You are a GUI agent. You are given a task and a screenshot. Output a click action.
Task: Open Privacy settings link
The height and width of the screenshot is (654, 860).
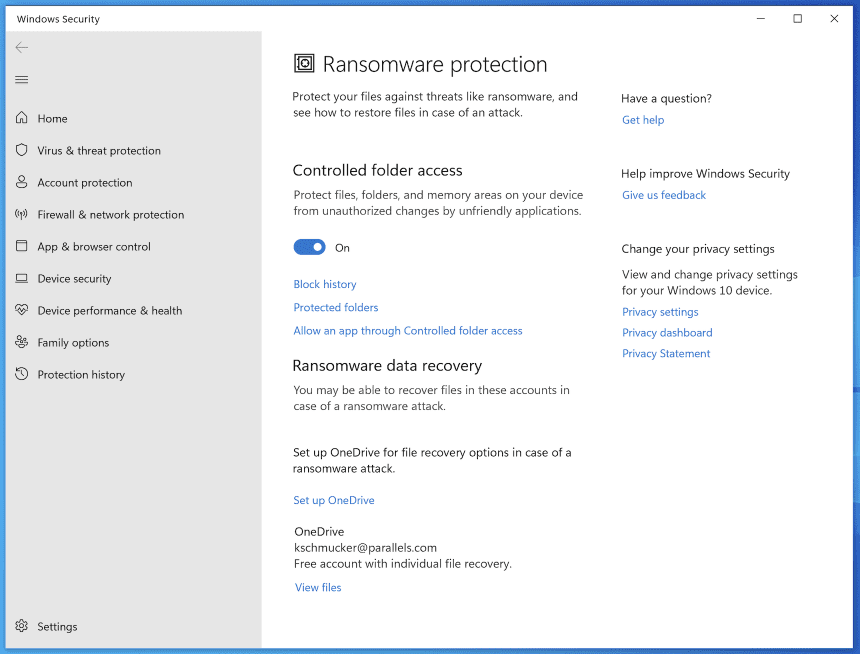point(660,312)
